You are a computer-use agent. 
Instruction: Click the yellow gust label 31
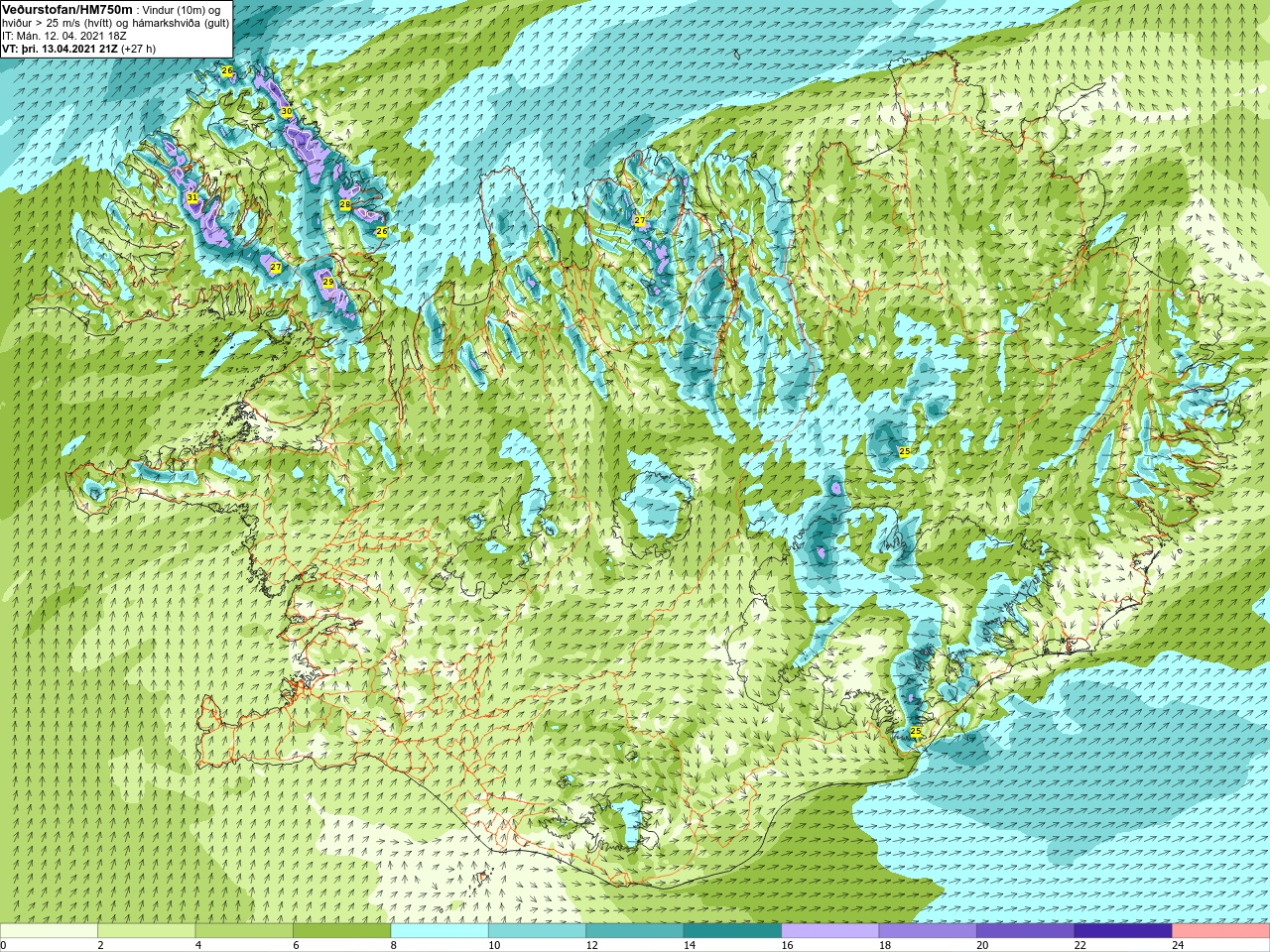[191, 198]
